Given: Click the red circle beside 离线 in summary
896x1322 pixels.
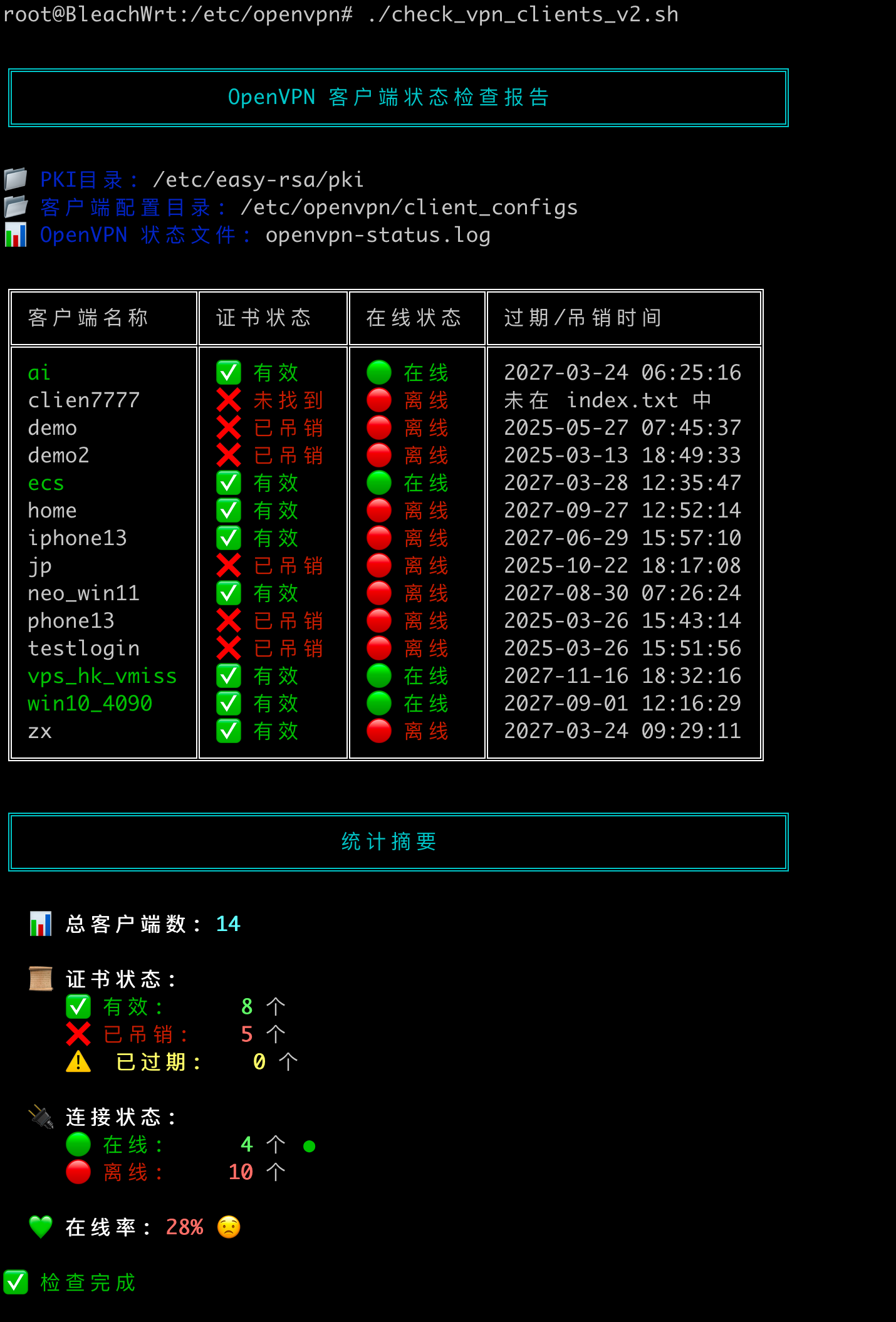Looking at the screenshot, I should coord(78,1172).
